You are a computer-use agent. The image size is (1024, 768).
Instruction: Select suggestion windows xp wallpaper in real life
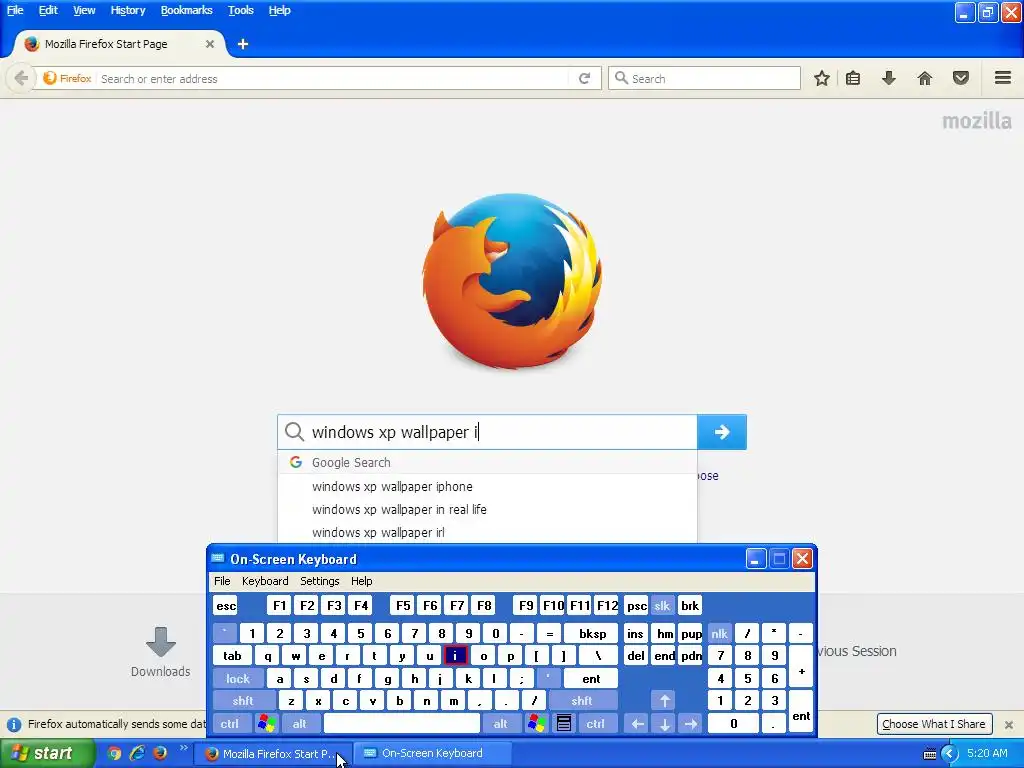coord(487,509)
